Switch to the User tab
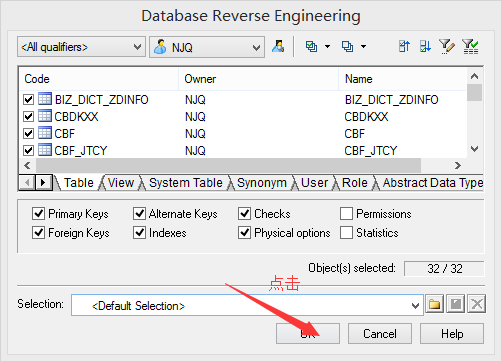Screen dimensions: 502x362 [314, 183]
